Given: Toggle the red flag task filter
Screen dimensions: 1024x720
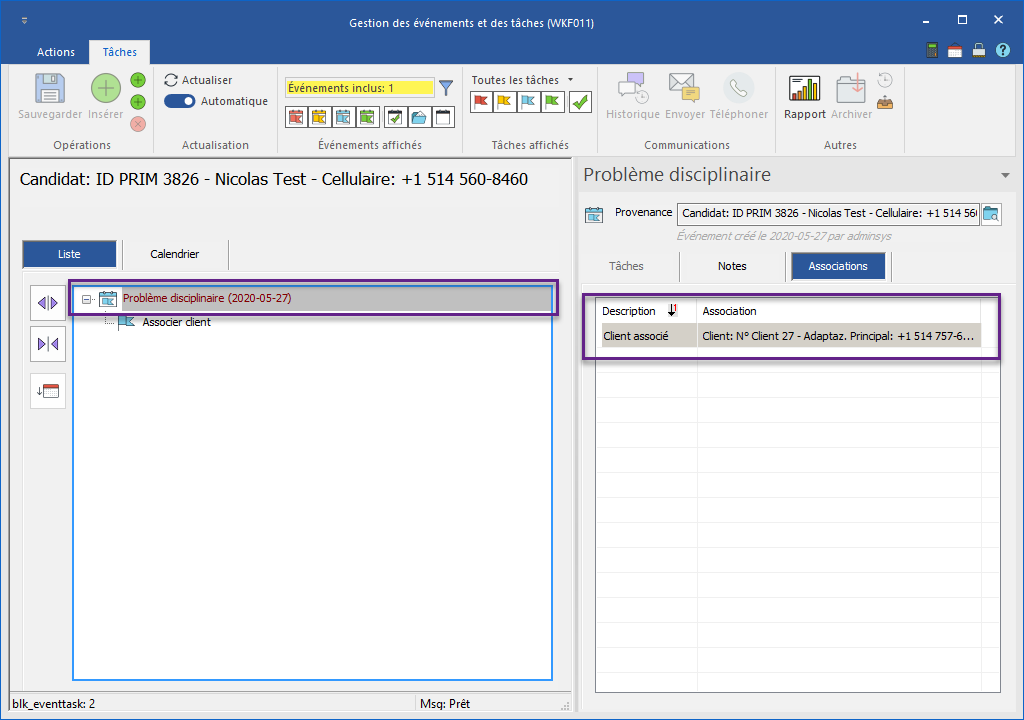Looking at the screenshot, I should [481, 101].
